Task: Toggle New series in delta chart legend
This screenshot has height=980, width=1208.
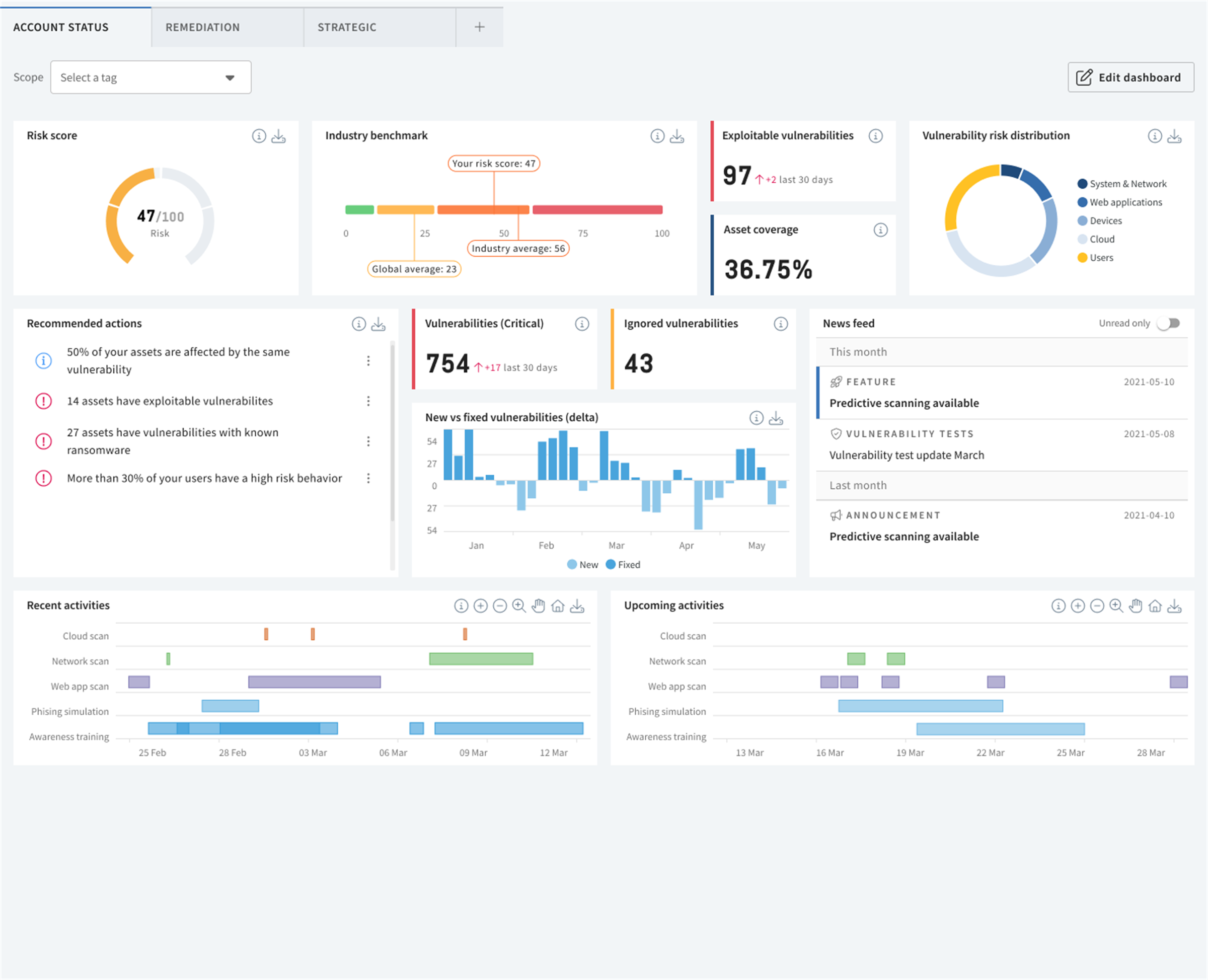Action: point(582,565)
